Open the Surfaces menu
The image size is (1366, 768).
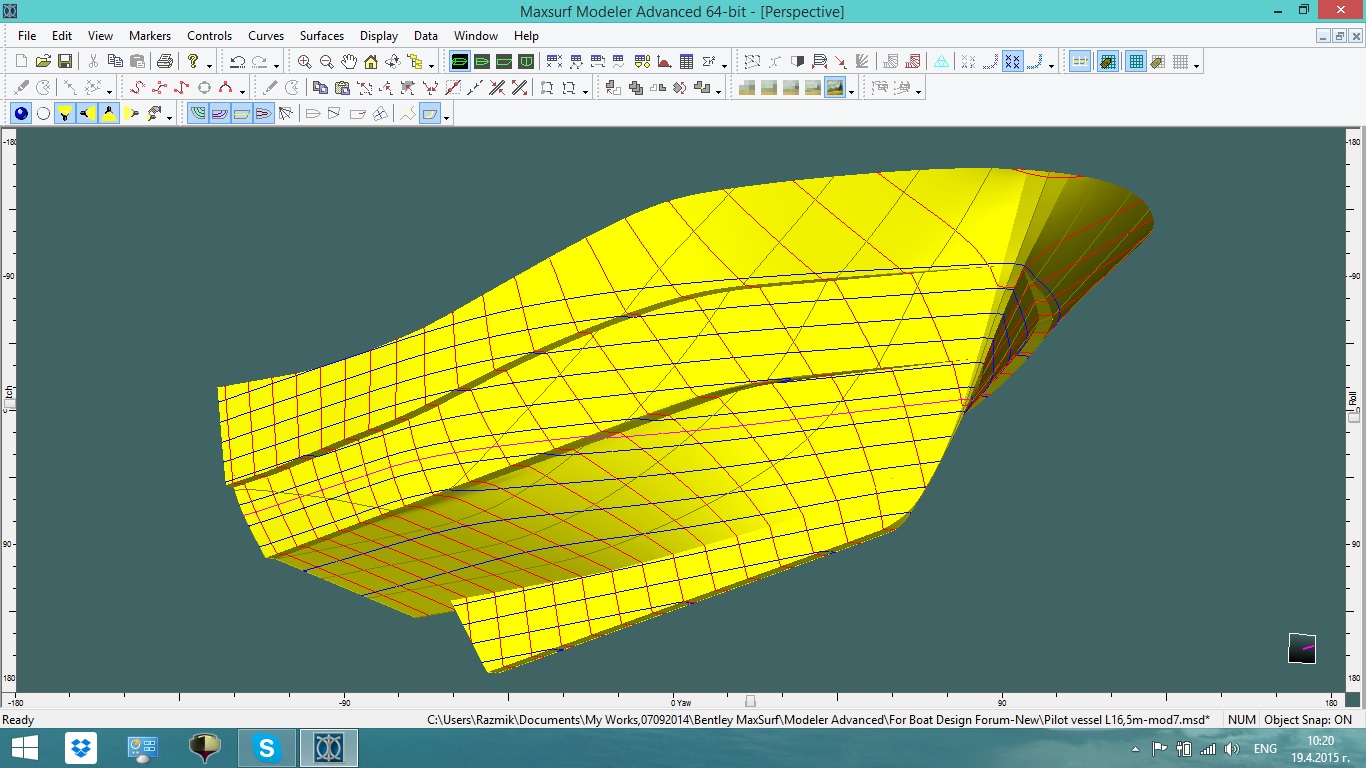pos(321,35)
